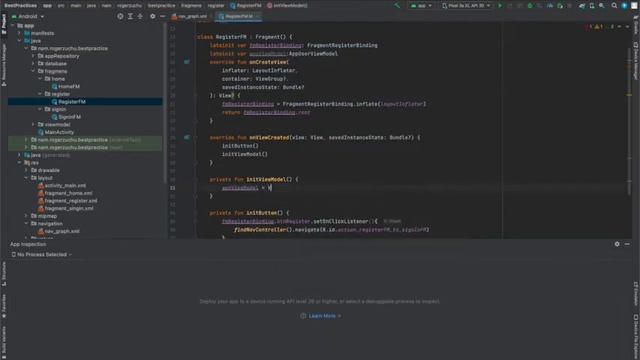Image resolution: width=640 pixels, height=360 pixels.
Task: Open Gradle tool window on right edge
Action: pos(636,25)
